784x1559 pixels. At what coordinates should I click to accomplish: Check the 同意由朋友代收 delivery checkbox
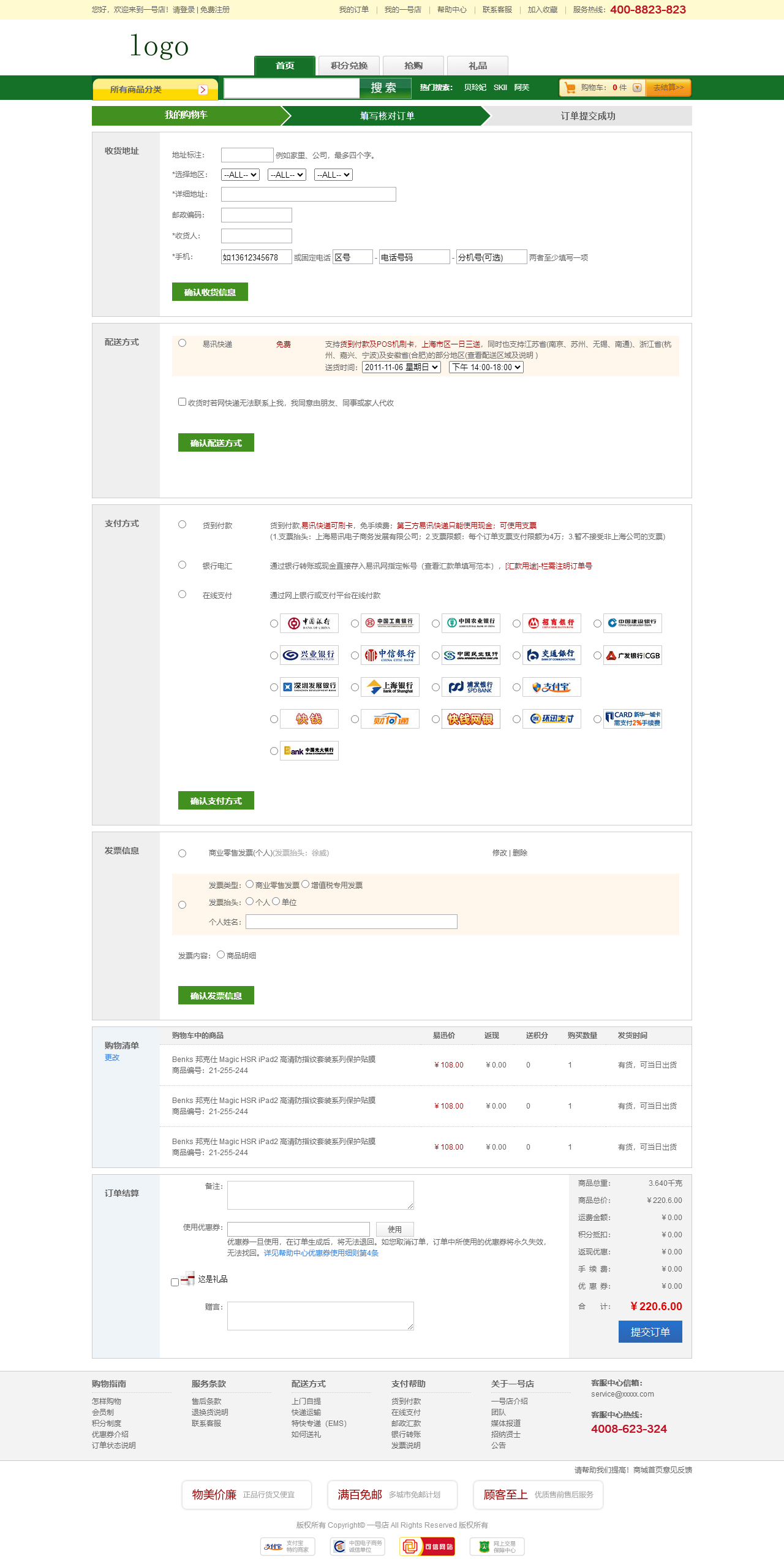(x=182, y=402)
